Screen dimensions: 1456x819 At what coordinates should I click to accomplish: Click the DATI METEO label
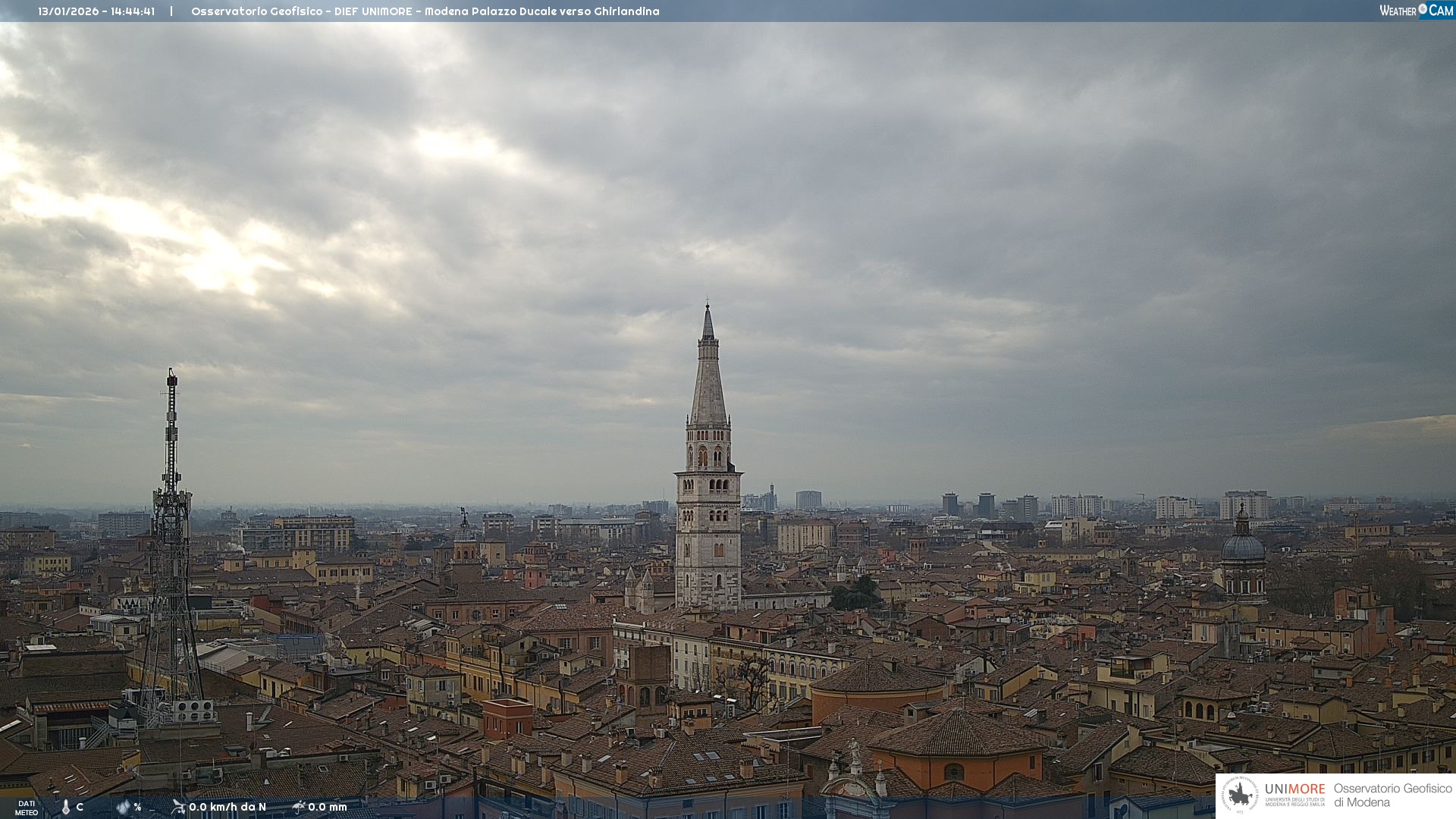[27, 808]
